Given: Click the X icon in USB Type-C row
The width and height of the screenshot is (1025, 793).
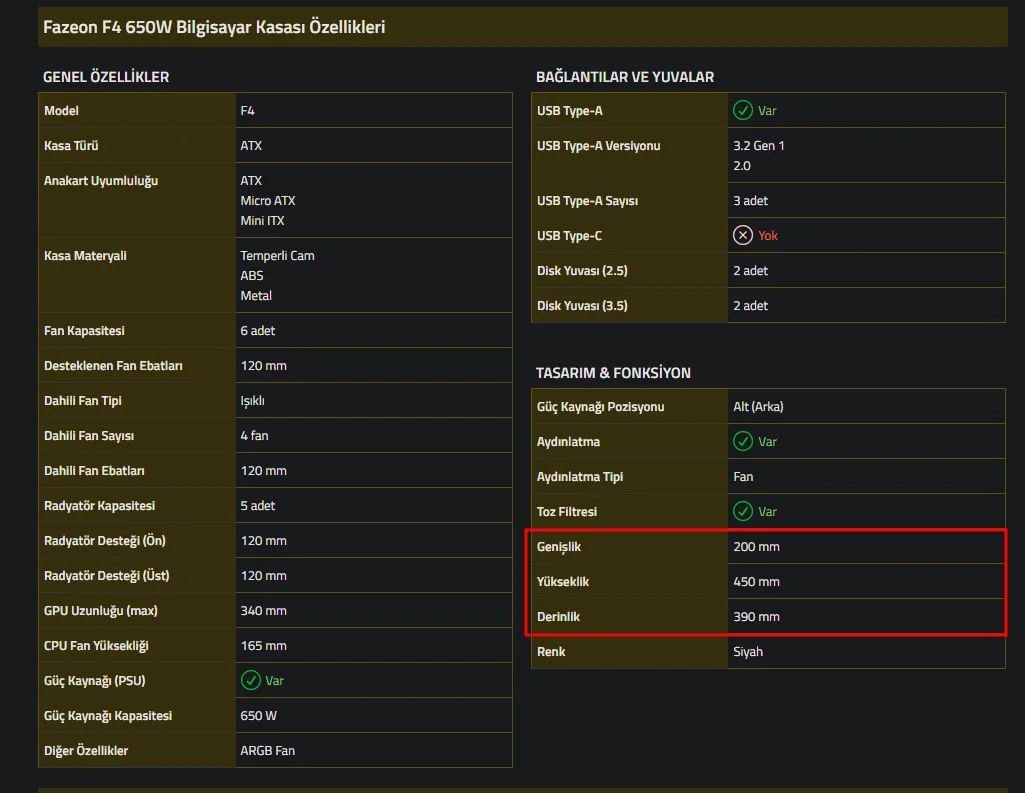Looking at the screenshot, I should [743, 235].
